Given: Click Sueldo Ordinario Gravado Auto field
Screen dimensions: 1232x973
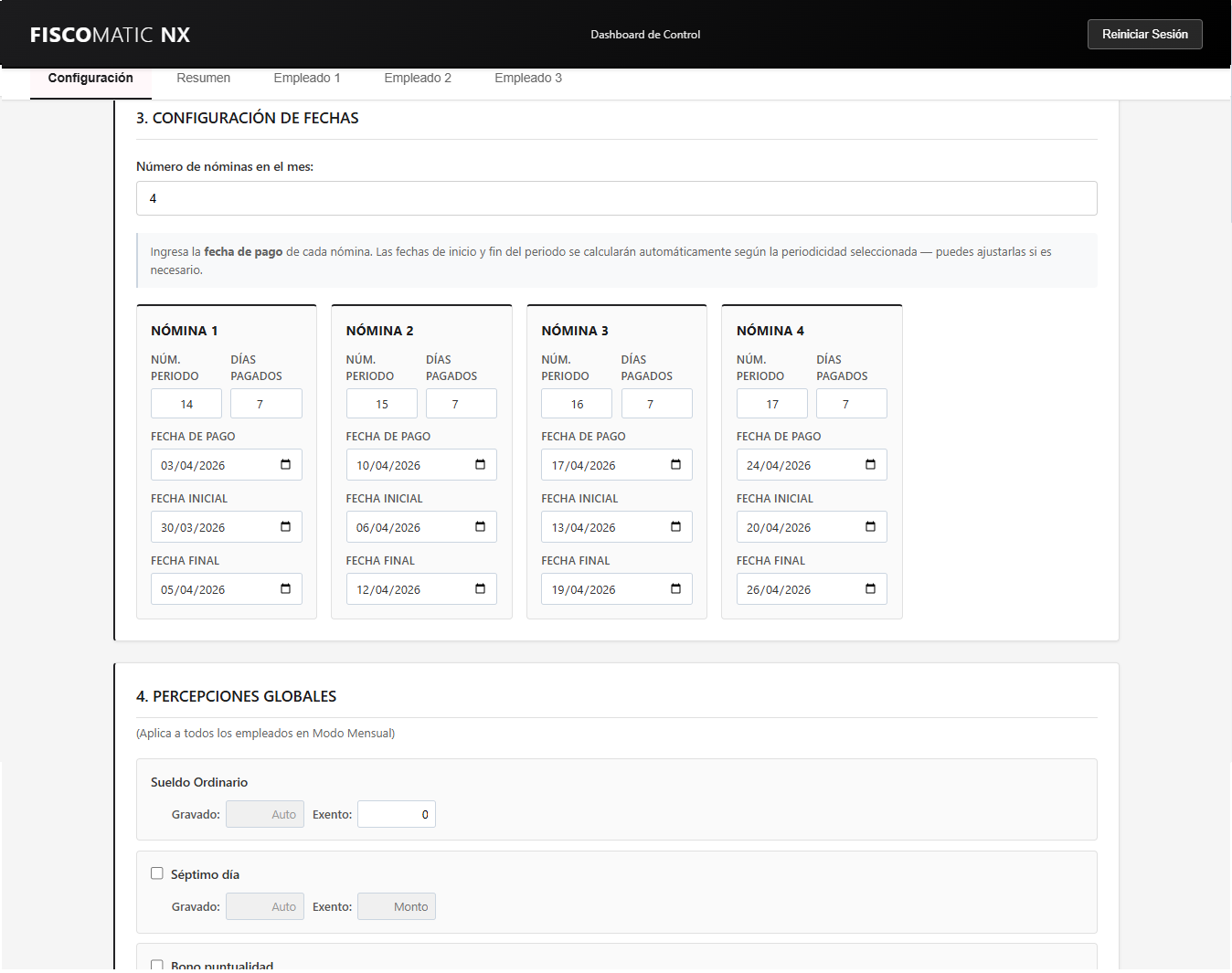Looking at the screenshot, I should tap(265, 814).
